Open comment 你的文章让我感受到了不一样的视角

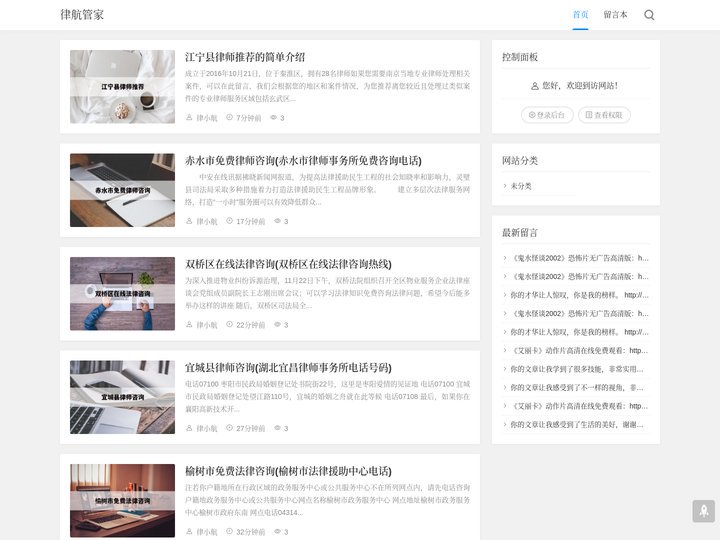tap(577, 388)
